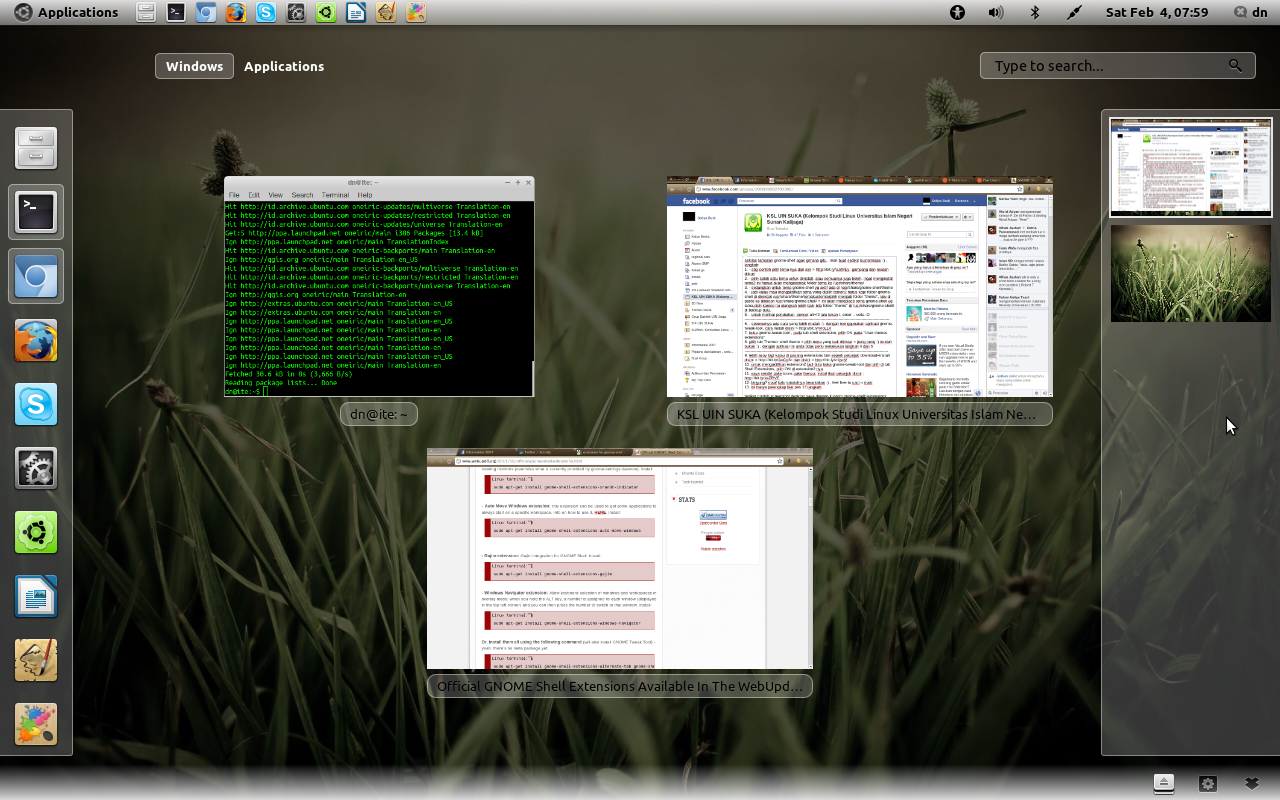Click the Type to search field
Screen dimensions: 1280x800
(x=1118, y=66)
